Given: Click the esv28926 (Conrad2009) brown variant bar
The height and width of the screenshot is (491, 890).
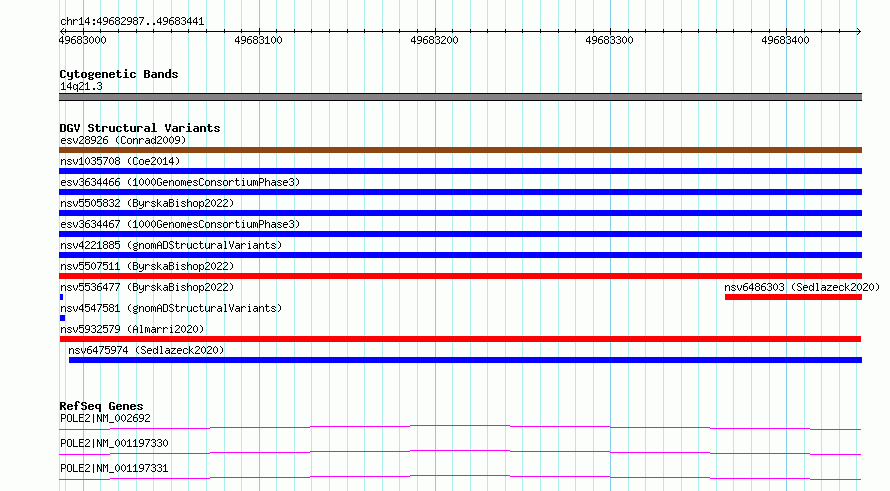Looking at the screenshot, I should [x=460, y=150].
